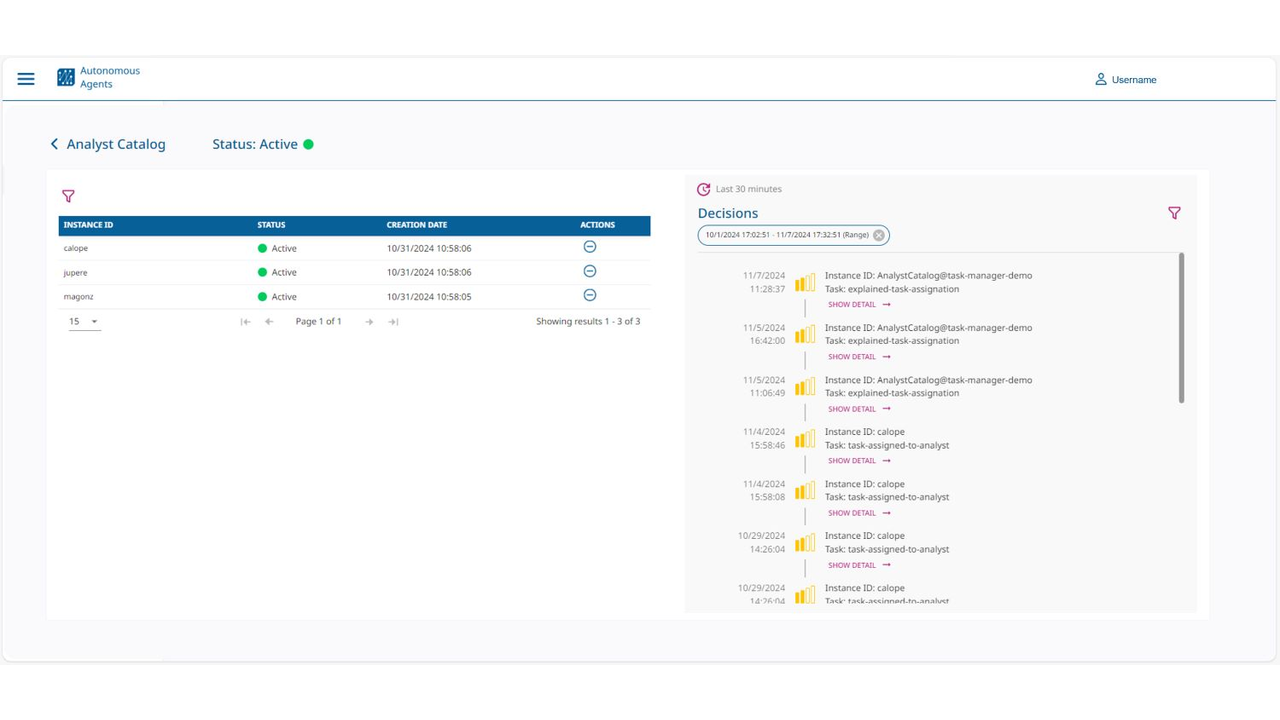The height and width of the screenshot is (720, 1280).
Task: Click the Decisions heading
Action: tap(728, 213)
